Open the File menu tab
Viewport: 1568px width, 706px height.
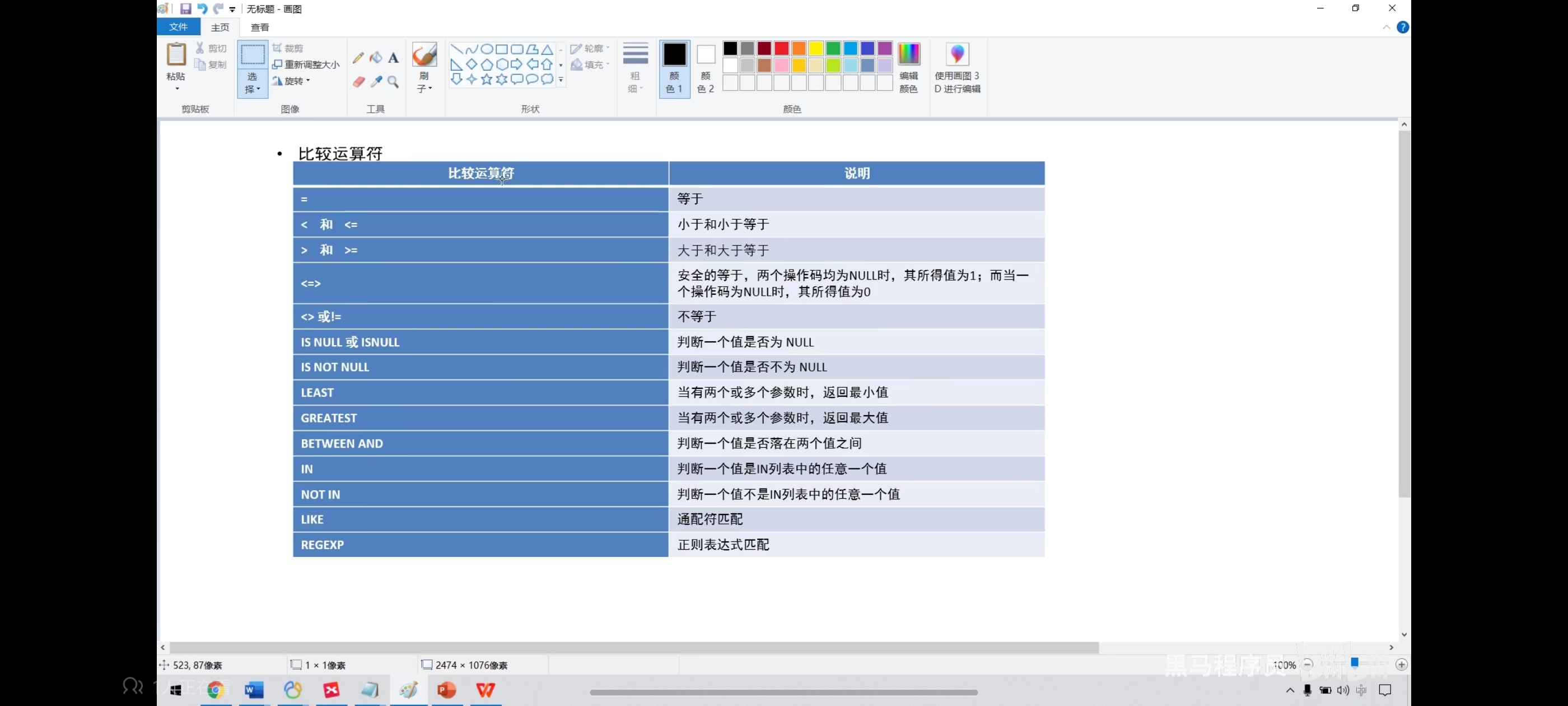coord(178,27)
